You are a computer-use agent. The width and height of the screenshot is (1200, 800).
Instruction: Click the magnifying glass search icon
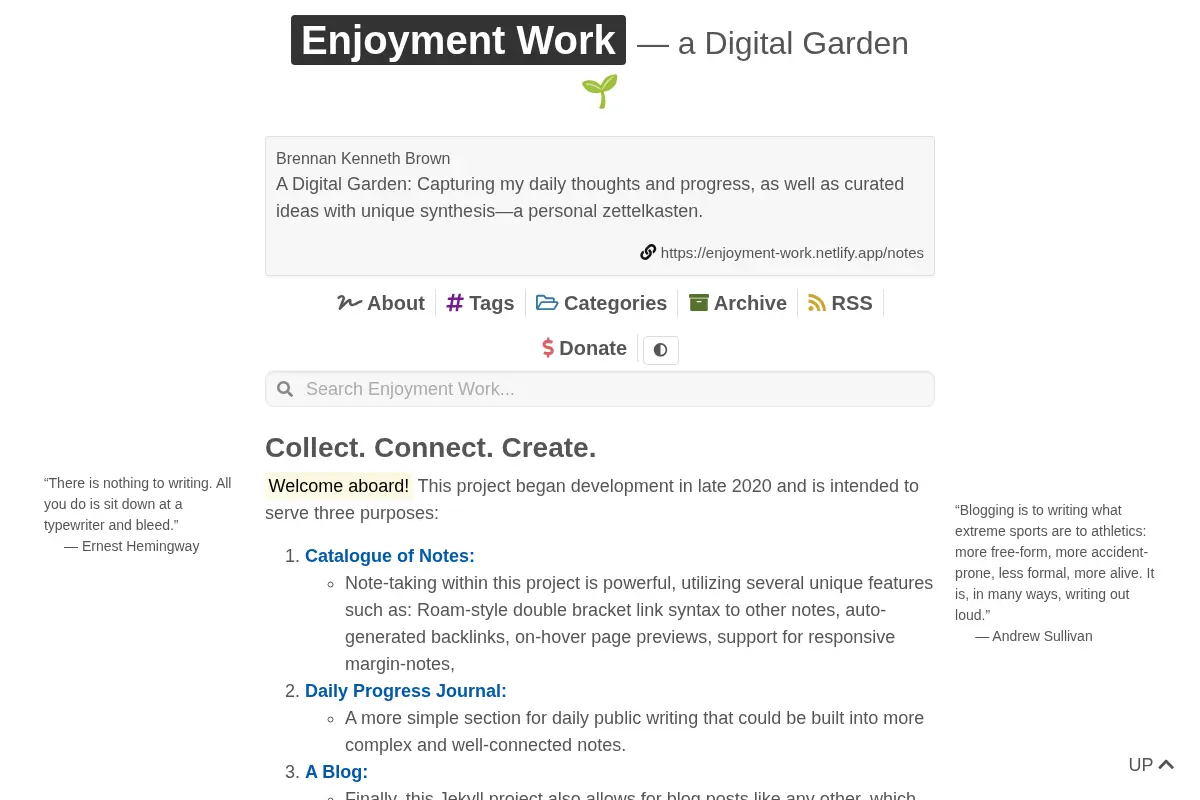pos(285,389)
